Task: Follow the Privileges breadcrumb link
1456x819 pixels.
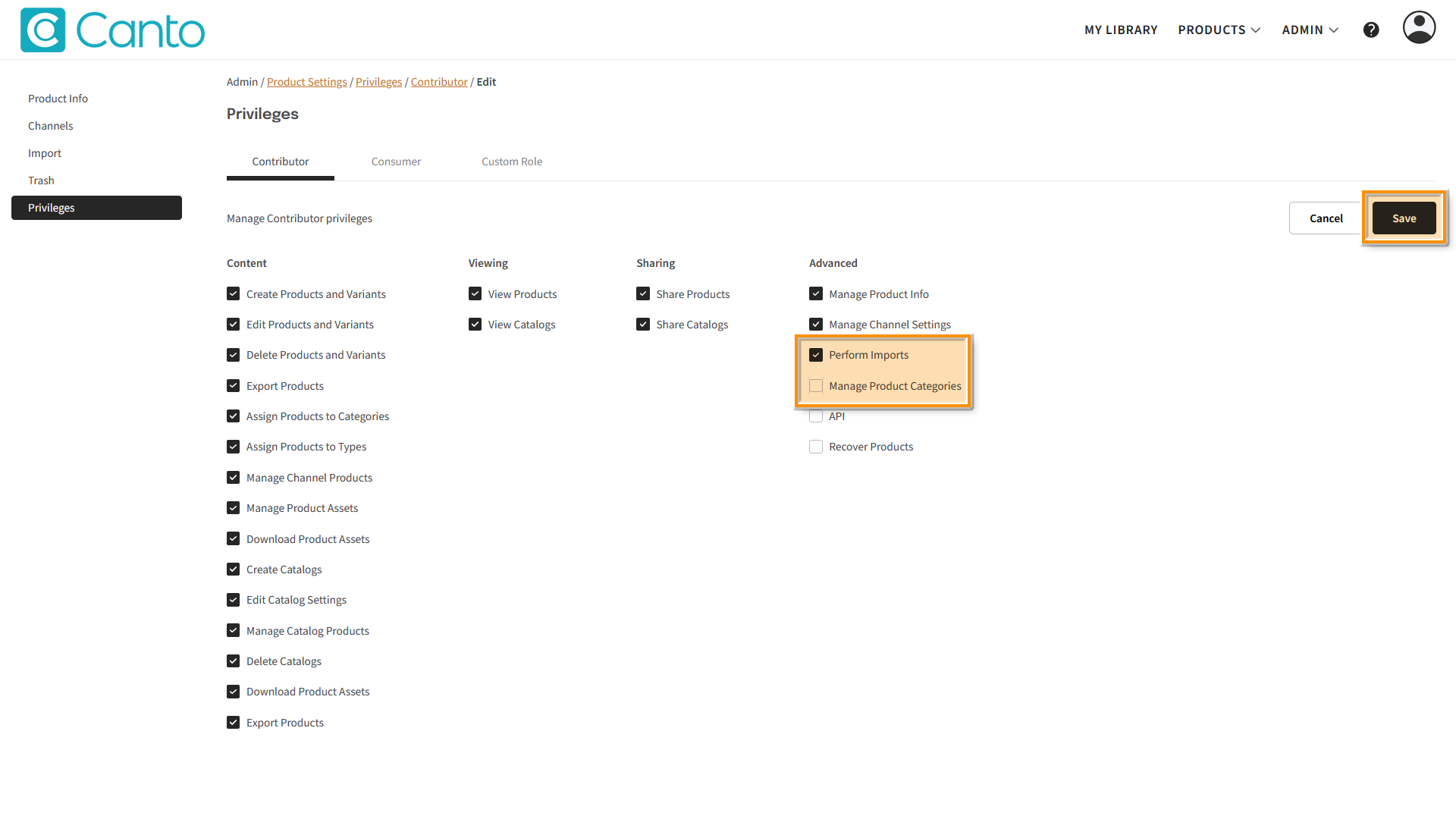Action: tap(378, 82)
